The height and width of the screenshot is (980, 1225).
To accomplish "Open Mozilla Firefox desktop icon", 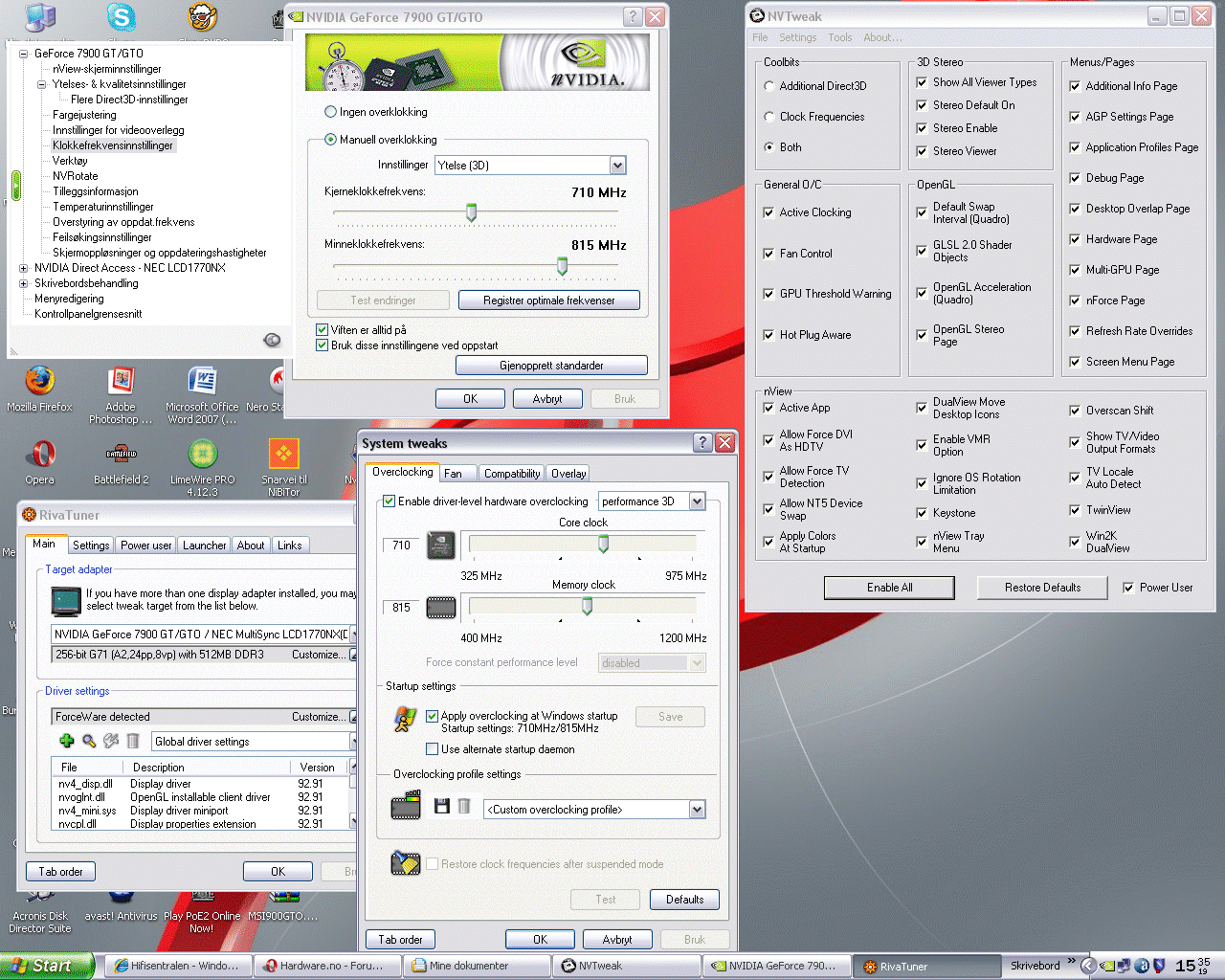I will click(x=39, y=390).
